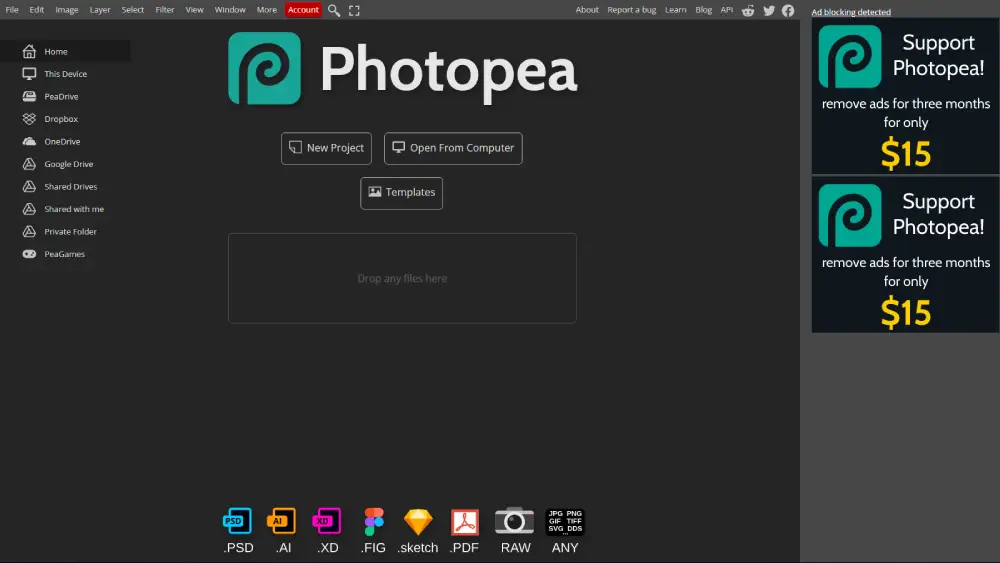Screen dimensions: 1000x563
Task: Open the API link
Action: point(726,10)
